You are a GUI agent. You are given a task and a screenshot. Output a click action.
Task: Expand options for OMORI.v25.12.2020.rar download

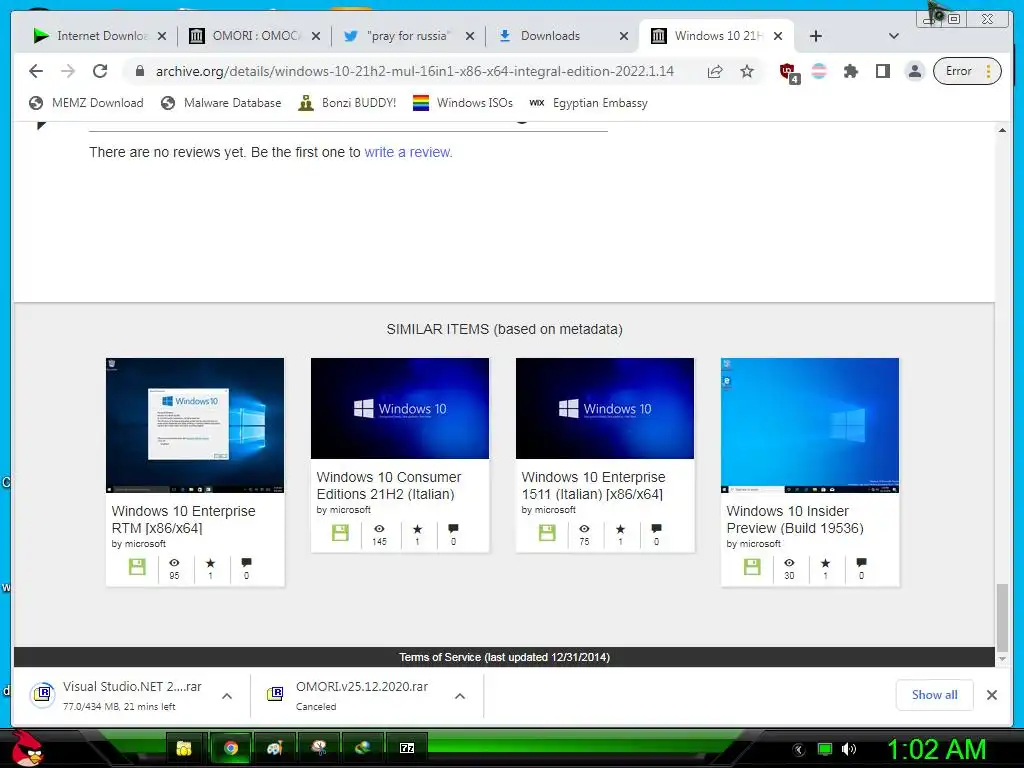pyautogui.click(x=460, y=696)
